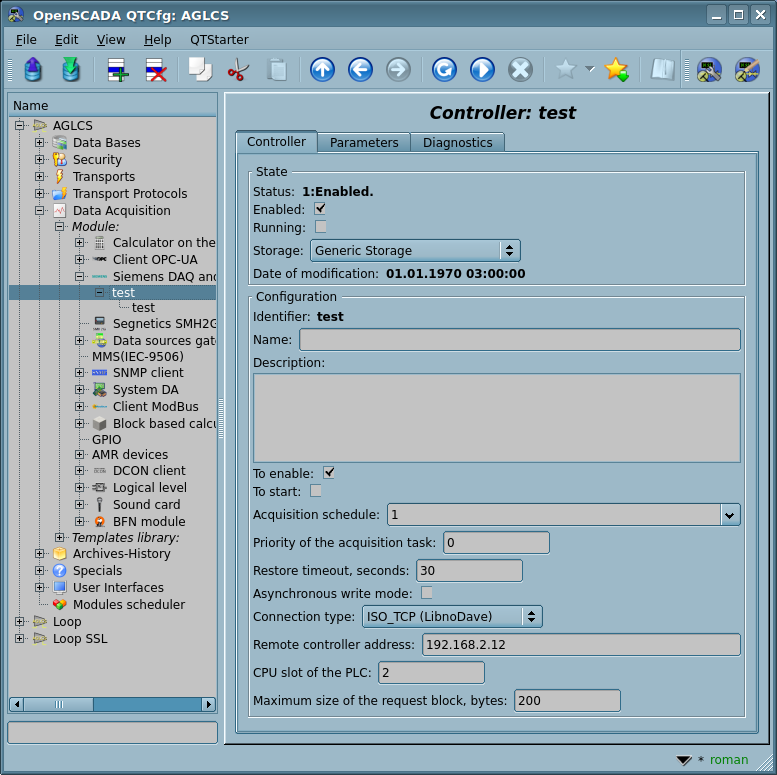Expand the Archives-History tree node
This screenshot has width=777, height=775.
[x=40, y=554]
